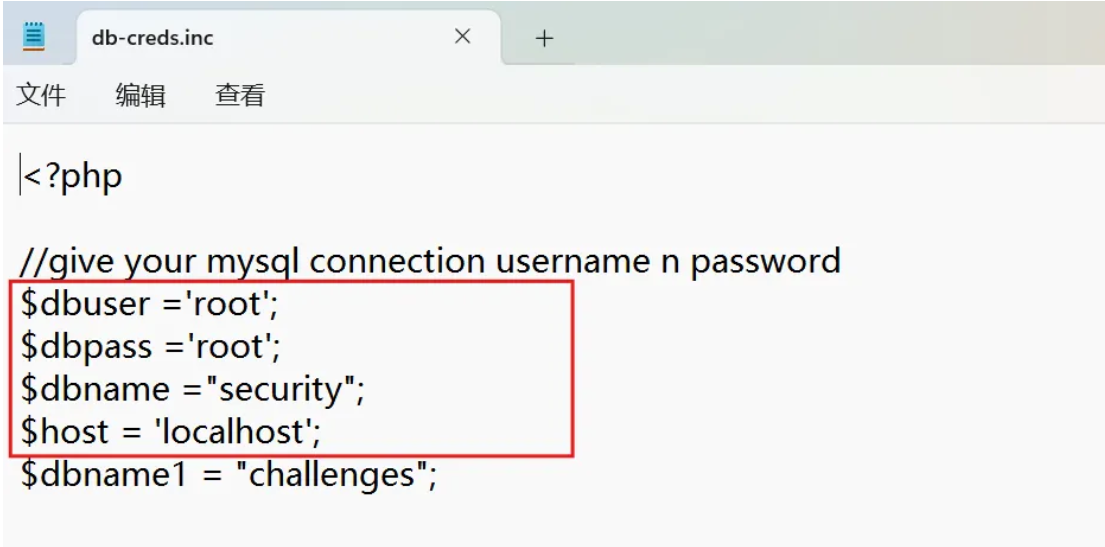
Task: Place cursor in the $dbpass variable
Action: (x=87, y=346)
